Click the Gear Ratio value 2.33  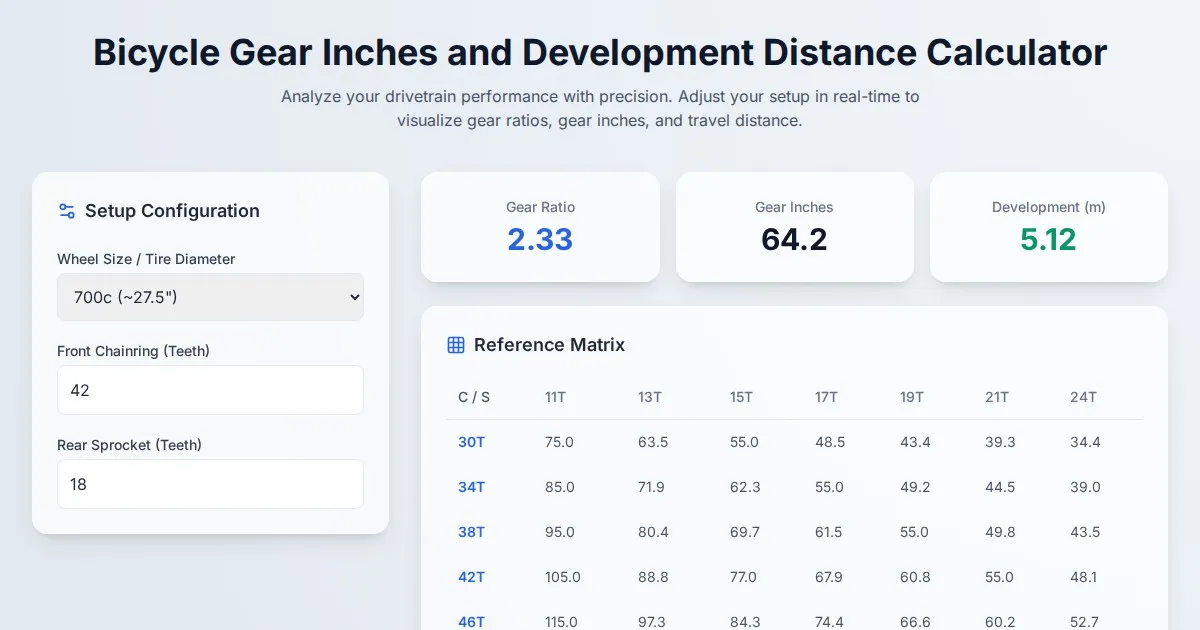pyautogui.click(x=540, y=240)
